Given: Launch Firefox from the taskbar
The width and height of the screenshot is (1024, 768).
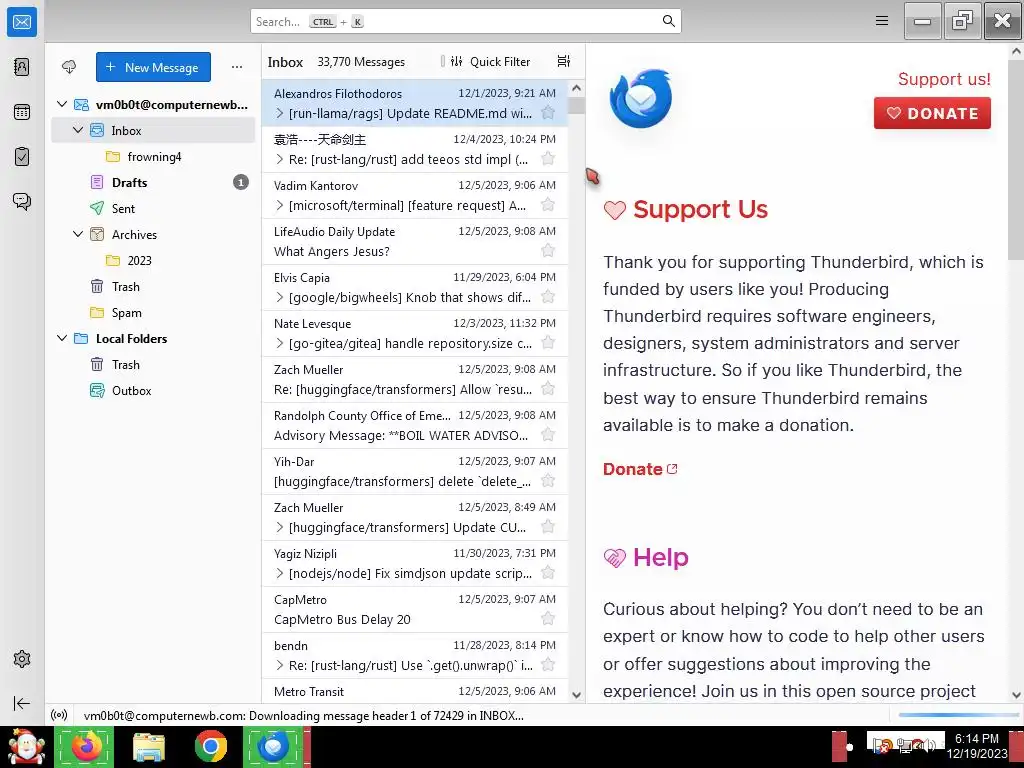Looking at the screenshot, I should [85, 746].
